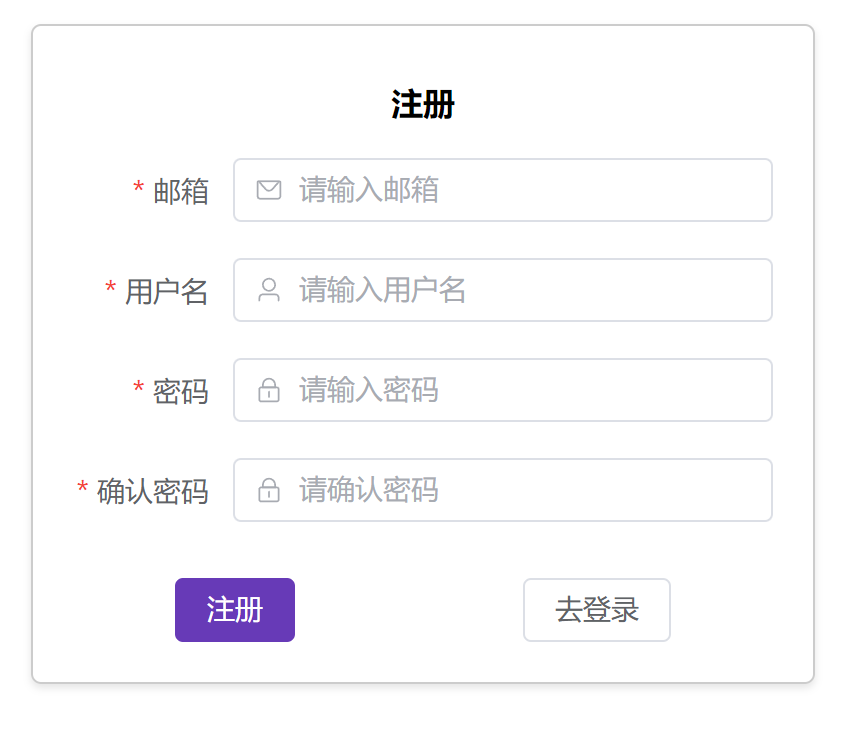
Task: Click the 去登录 button to go login
Action: [596, 610]
